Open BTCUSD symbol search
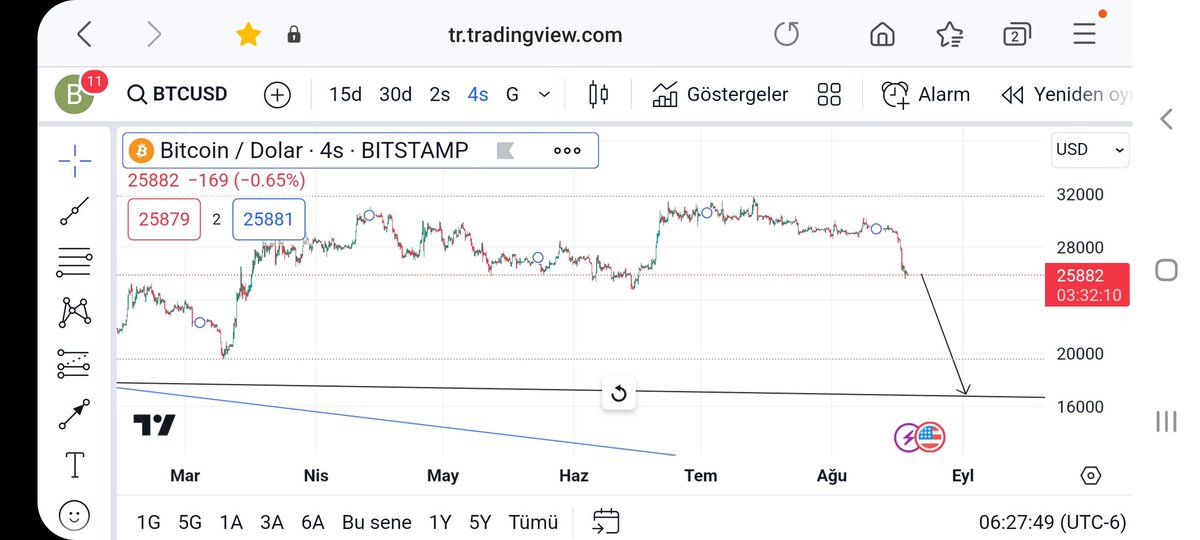This screenshot has width=1200, height=540. point(178,94)
